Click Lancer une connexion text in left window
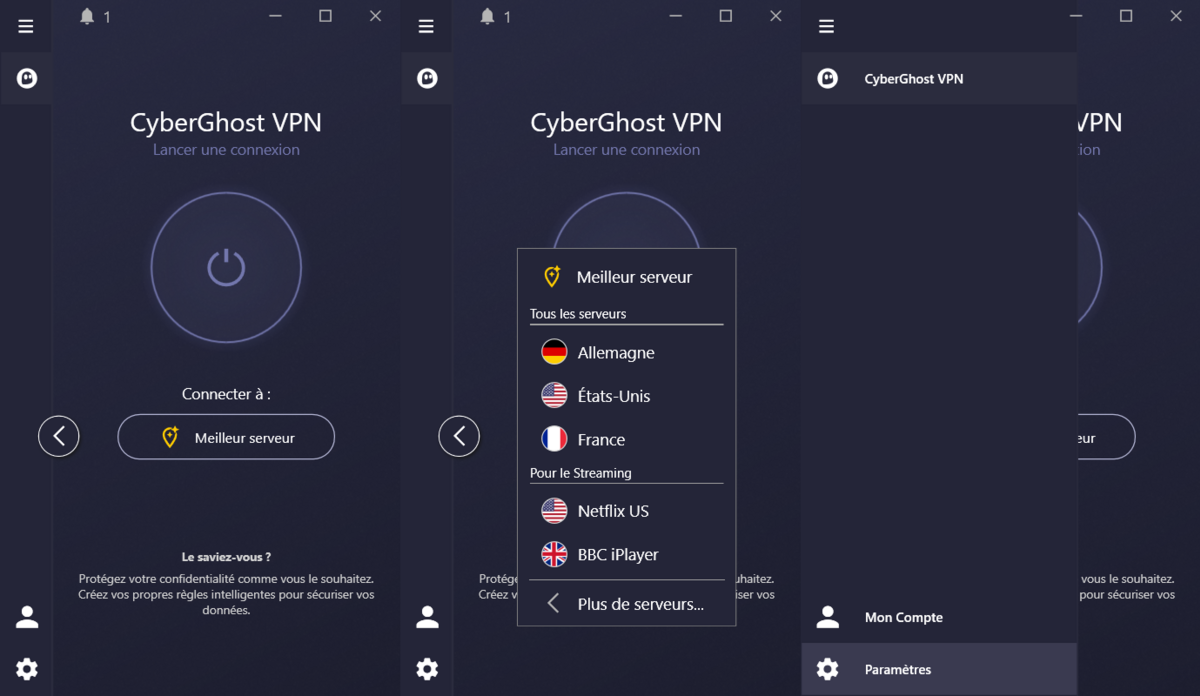 point(226,150)
